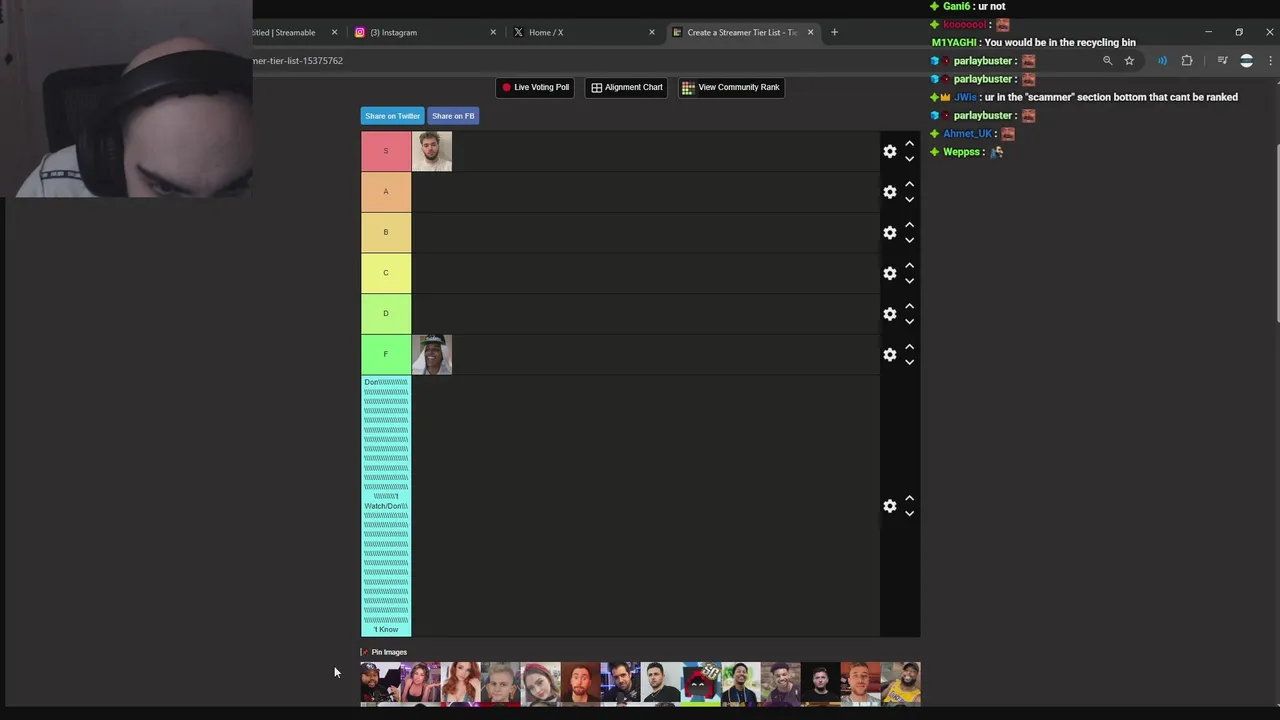Screen dimensions: 1280x720
Task: Click the red S tier label
Action: coord(386,151)
